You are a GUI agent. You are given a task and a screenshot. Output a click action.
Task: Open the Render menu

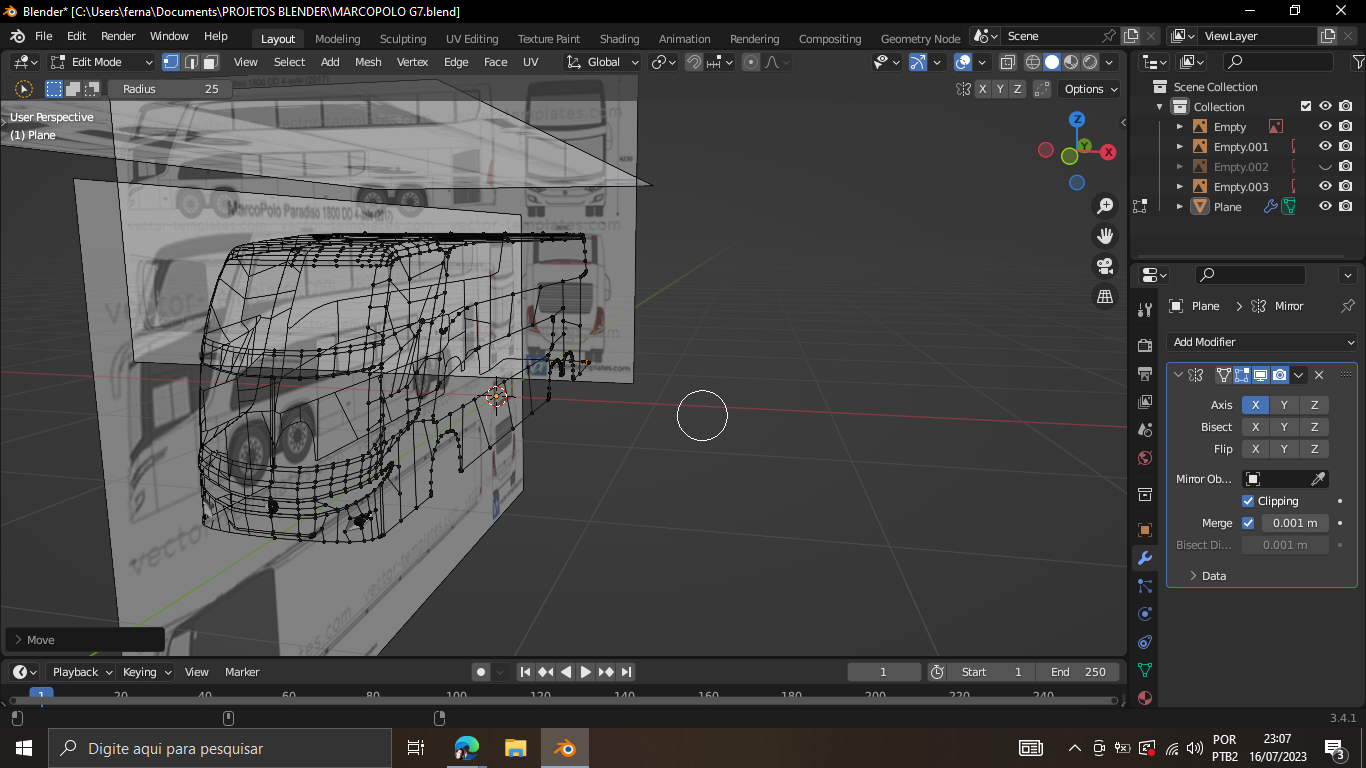click(x=118, y=36)
